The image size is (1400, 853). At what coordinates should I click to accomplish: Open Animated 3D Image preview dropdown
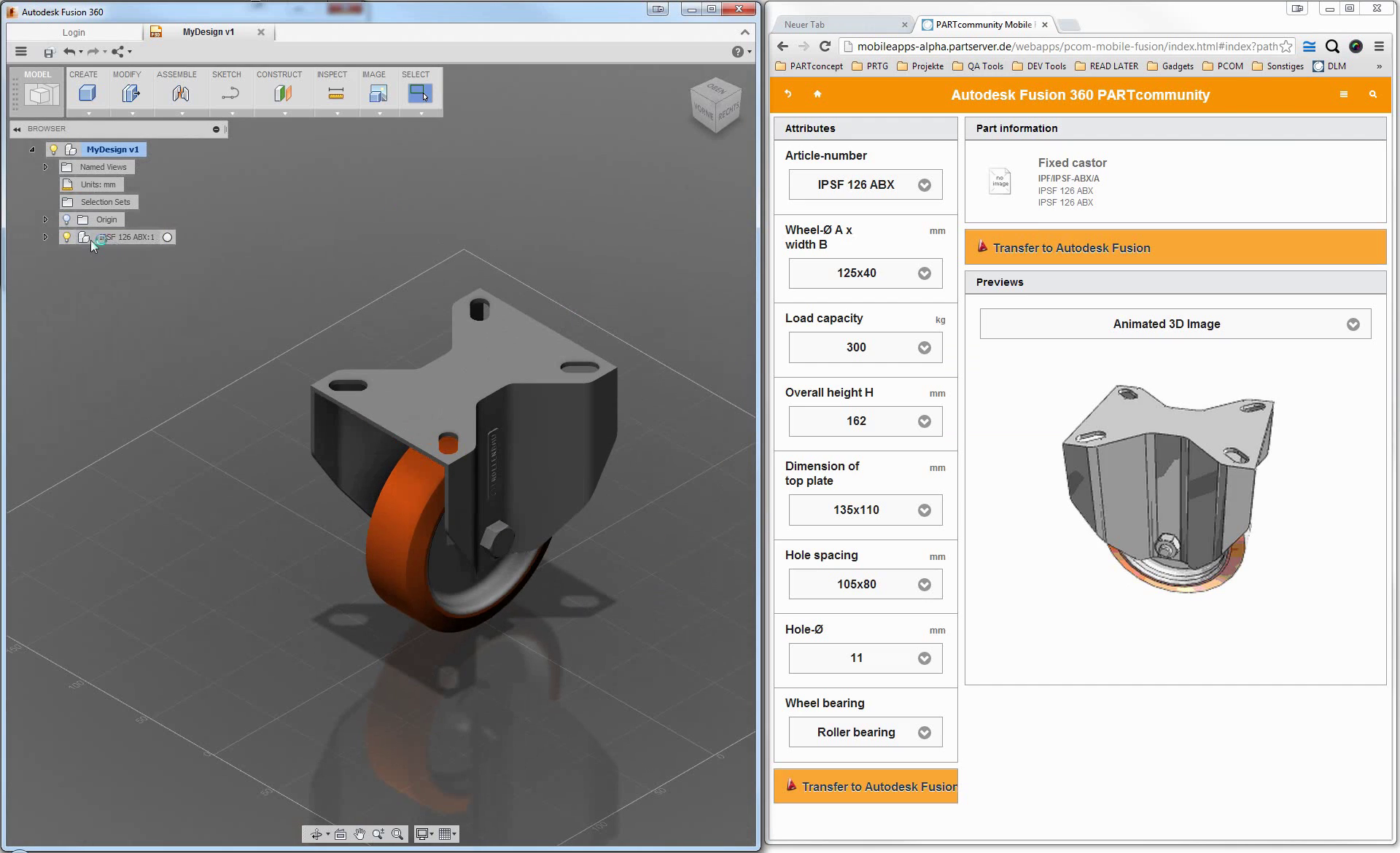click(x=1175, y=324)
